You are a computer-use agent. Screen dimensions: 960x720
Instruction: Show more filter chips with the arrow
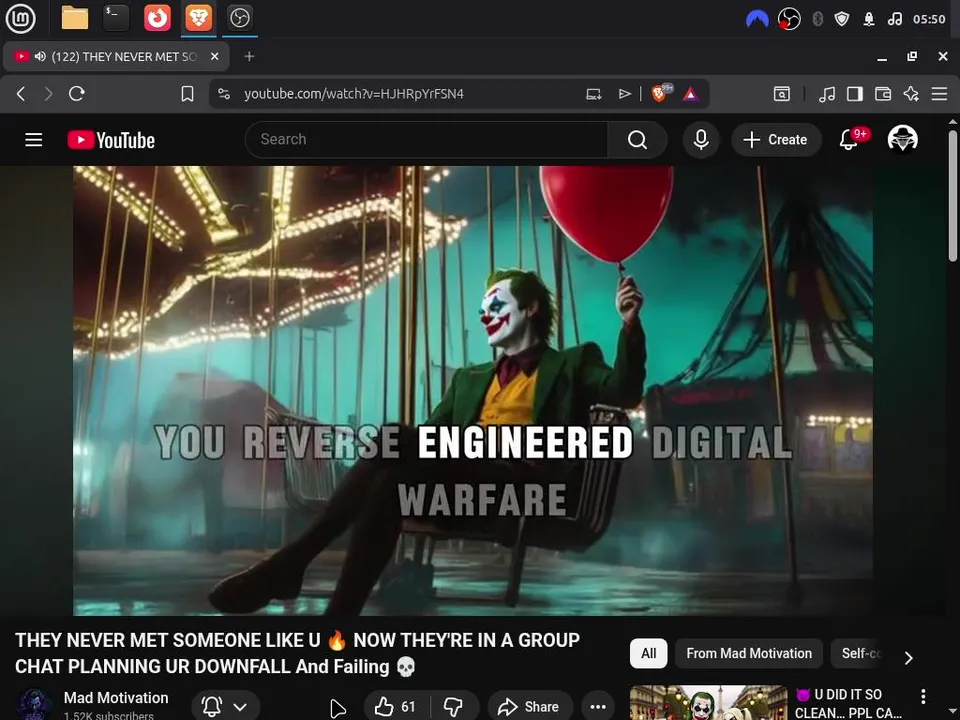pos(909,658)
